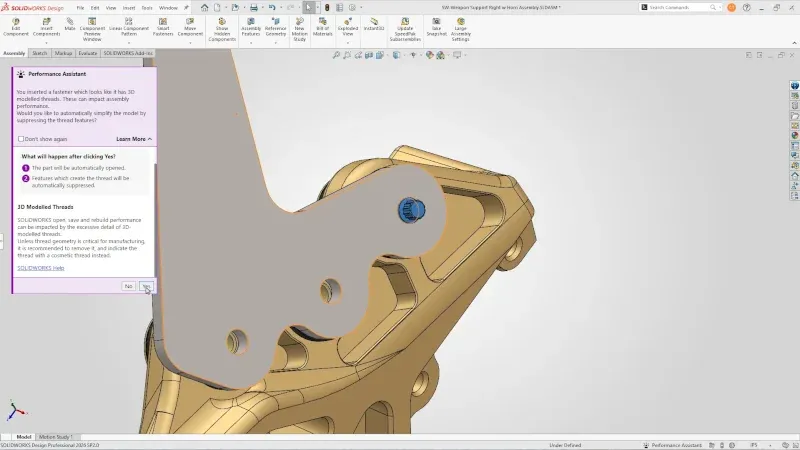Click Update SpeedPak Subassemblies
800x450 pixels.
405,30
